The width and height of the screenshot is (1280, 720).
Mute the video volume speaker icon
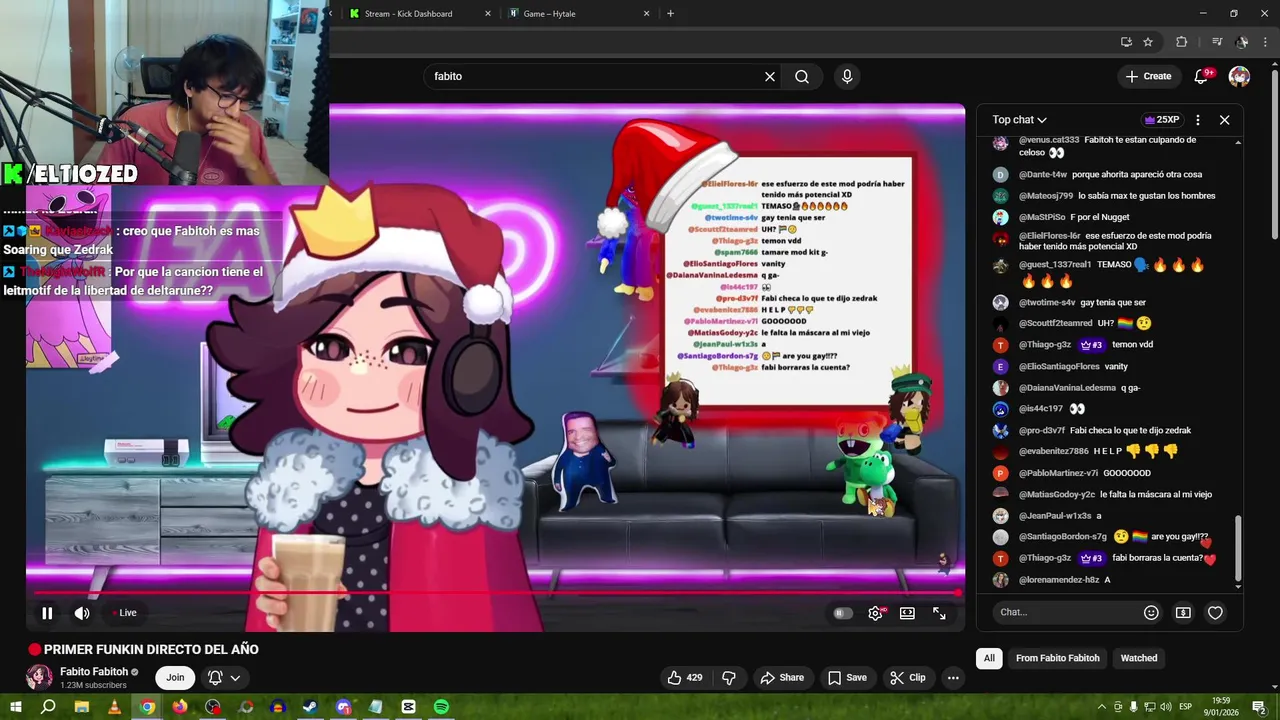click(82, 613)
